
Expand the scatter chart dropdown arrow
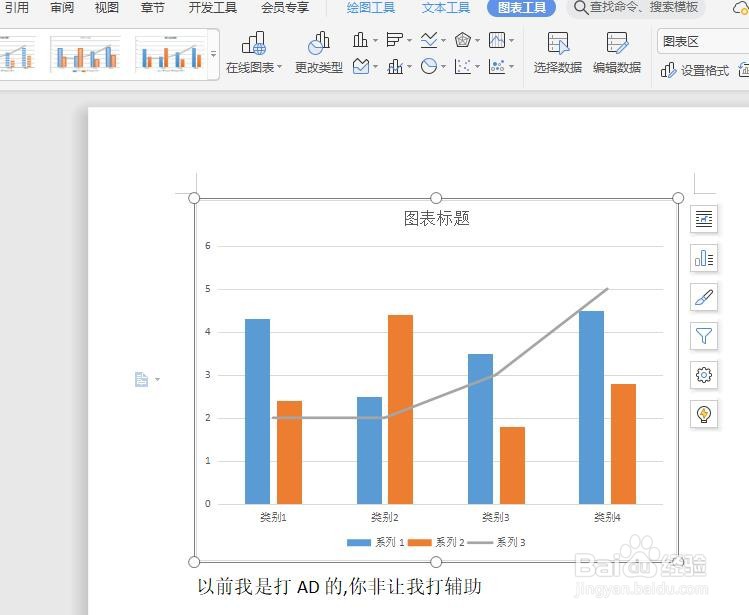coord(477,66)
